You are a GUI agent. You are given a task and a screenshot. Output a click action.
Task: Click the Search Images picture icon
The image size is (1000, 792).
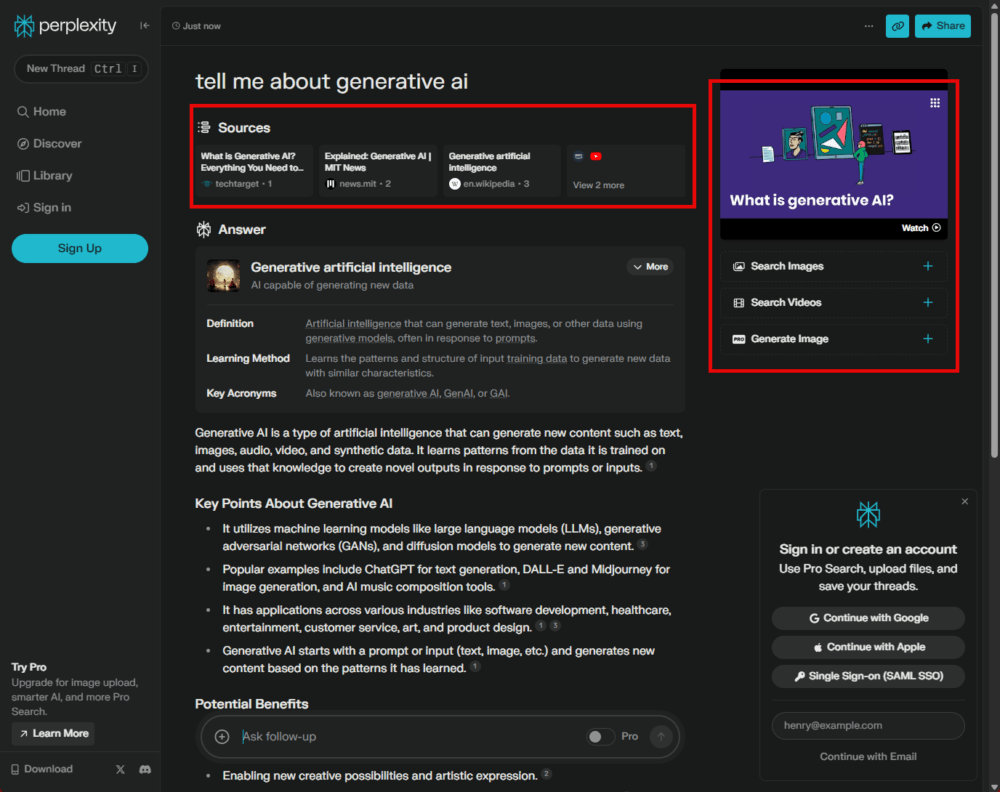739,267
